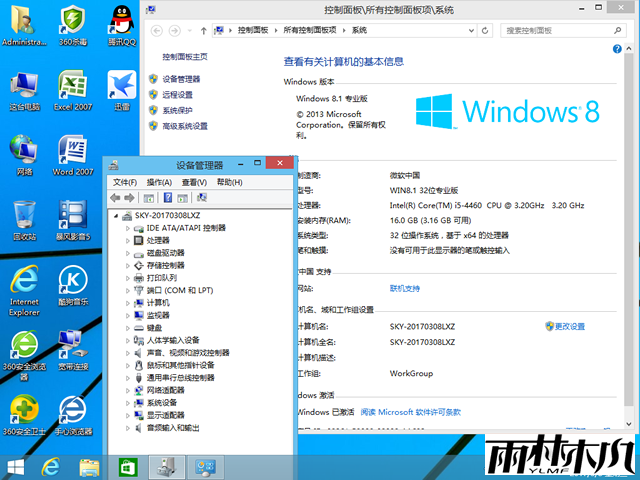Open the recent locations dropdown arrow
Image resolution: width=640 pixels, height=480 pixels.
coord(189,31)
